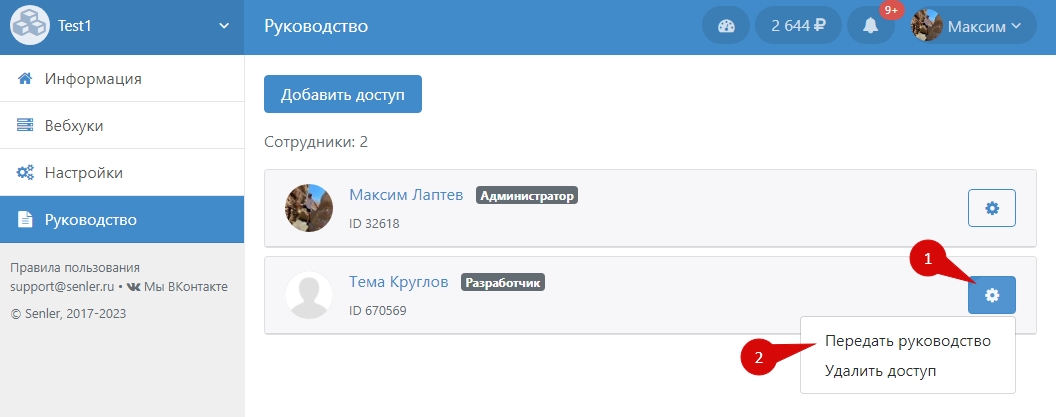Select Руководство sidebar item
The width and height of the screenshot is (1056, 417).
point(90,220)
